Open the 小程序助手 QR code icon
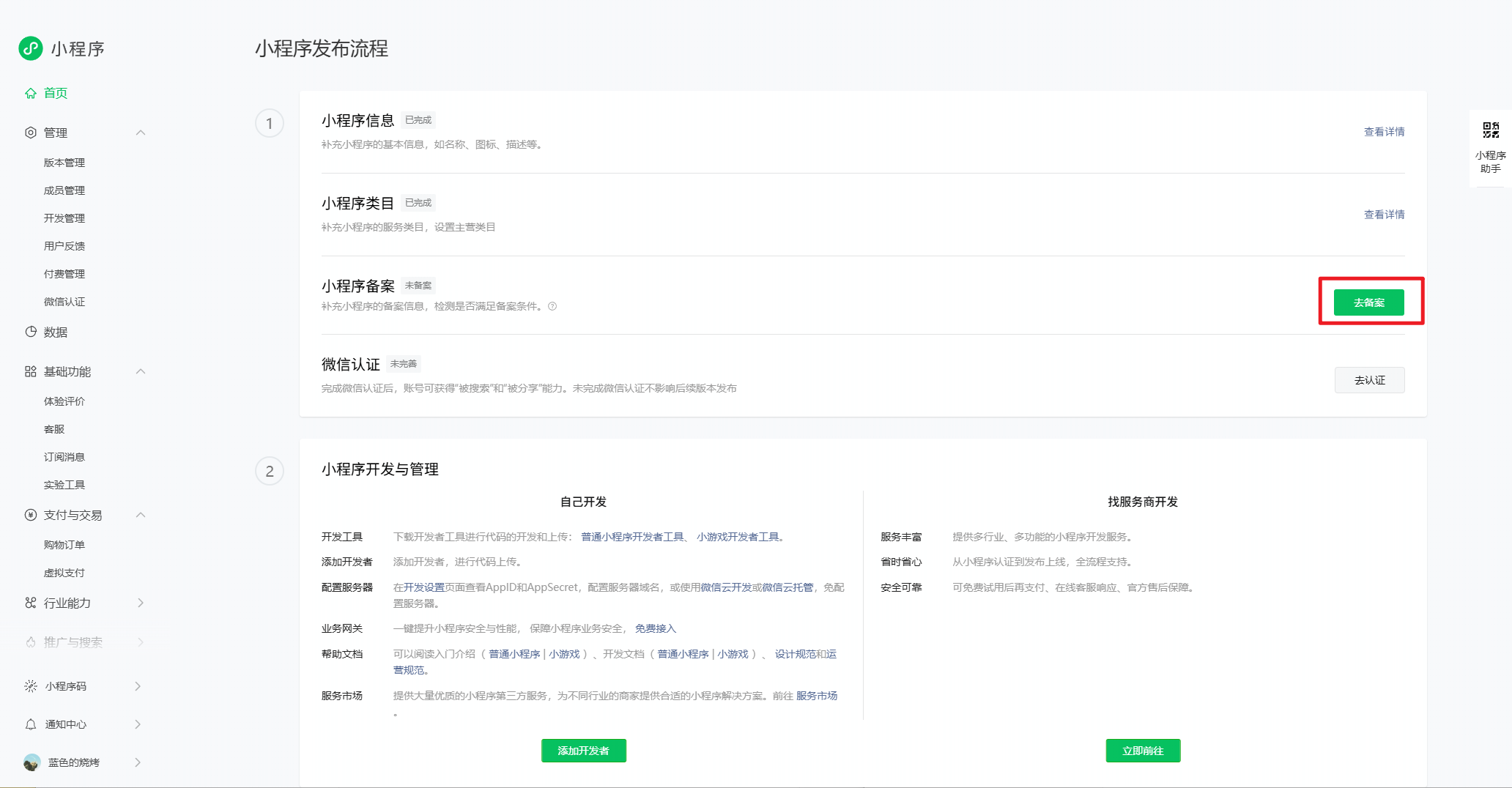 (1491, 130)
